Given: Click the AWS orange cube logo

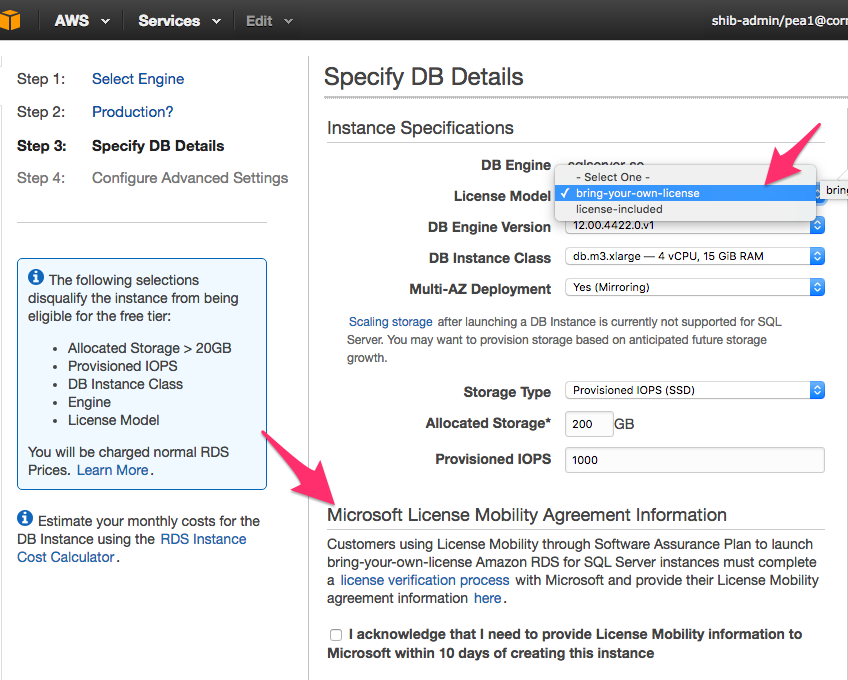Looking at the screenshot, I should tap(9, 21).
